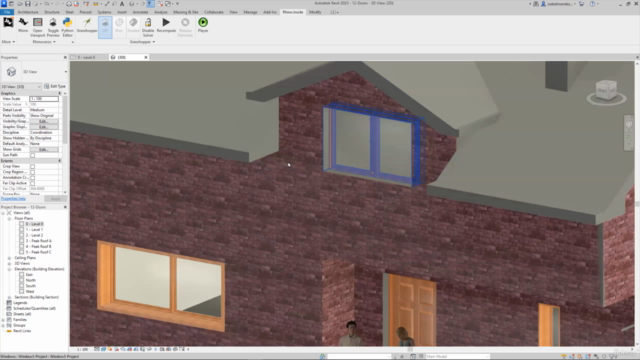Screen dimensions: 640x360
Task: Click Edit for Graphic Display Options
Action: (43, 127)
